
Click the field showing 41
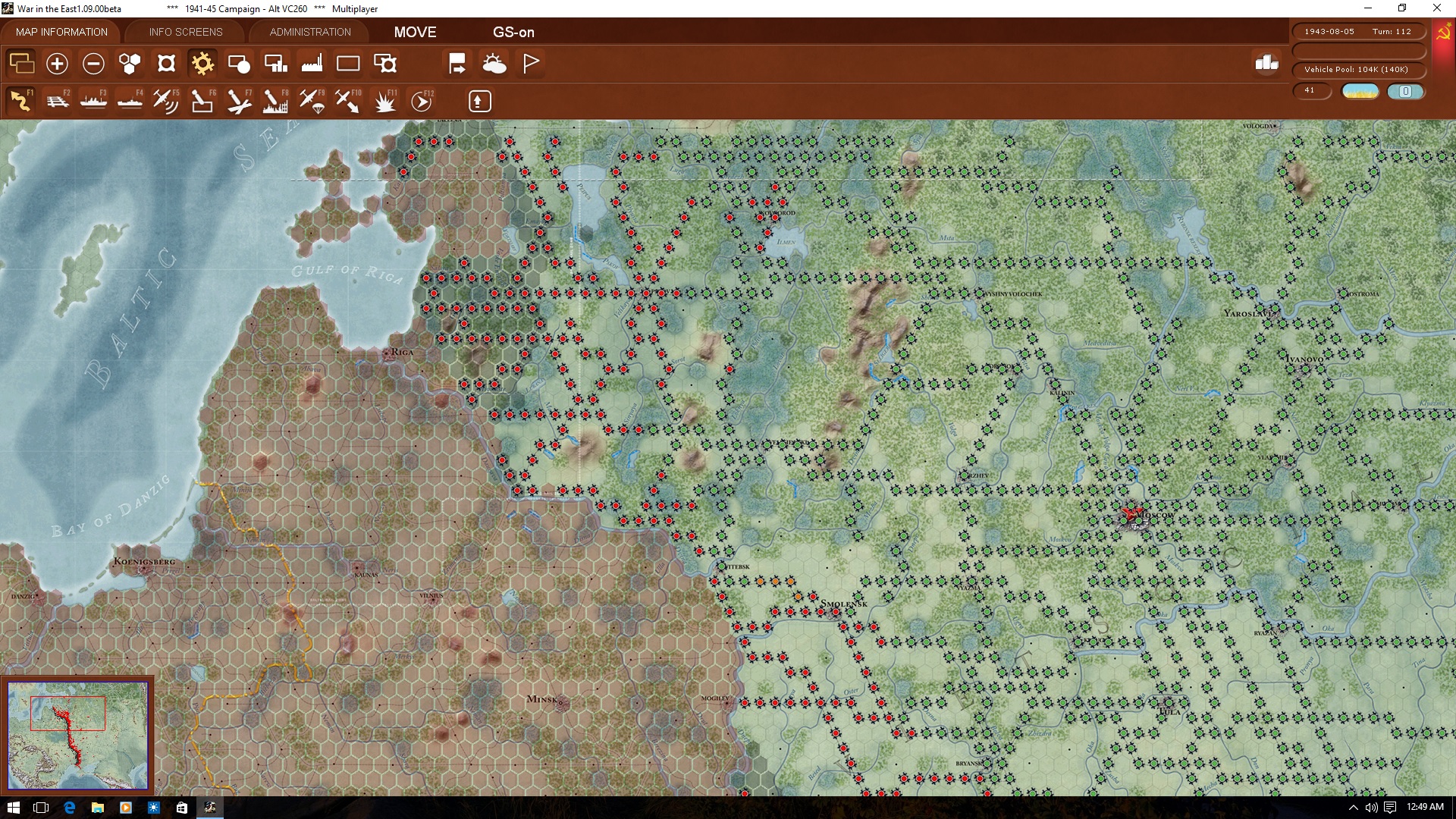(x=1312, y=91)
